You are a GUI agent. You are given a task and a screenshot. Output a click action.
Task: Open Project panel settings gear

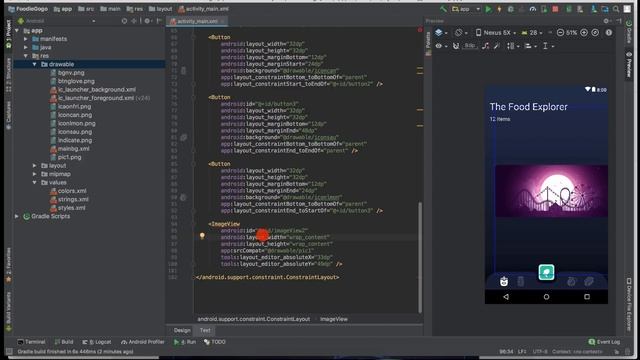coord(148,21)
